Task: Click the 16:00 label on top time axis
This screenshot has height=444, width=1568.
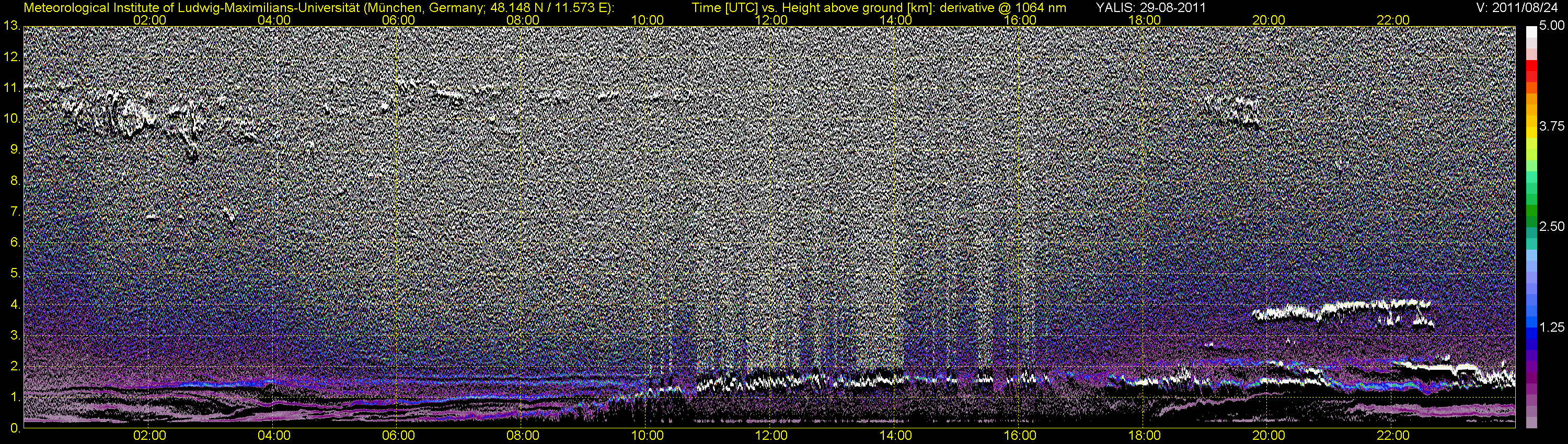Action: pyautogui.click(x=1020, y=20)
